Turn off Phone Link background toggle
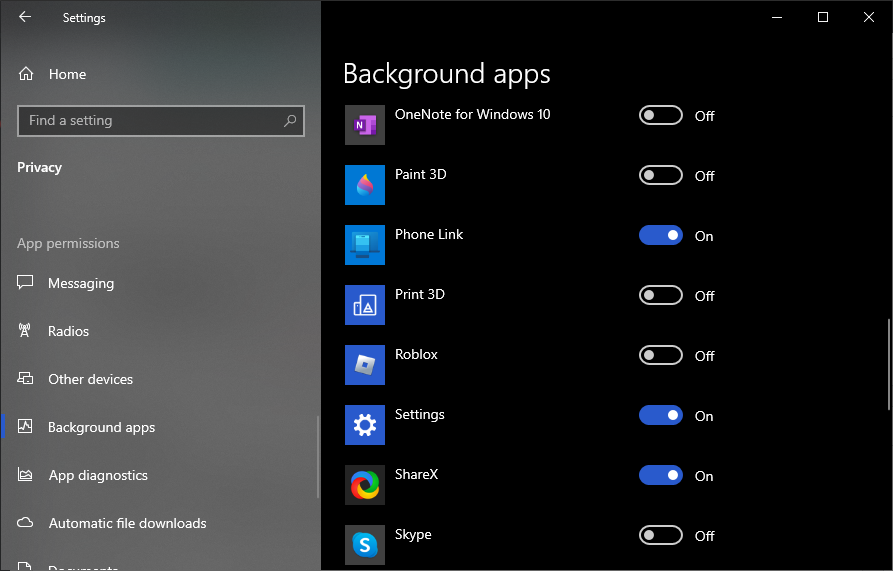Viewport: 893px width, 571px height. [x=660, y=236]
